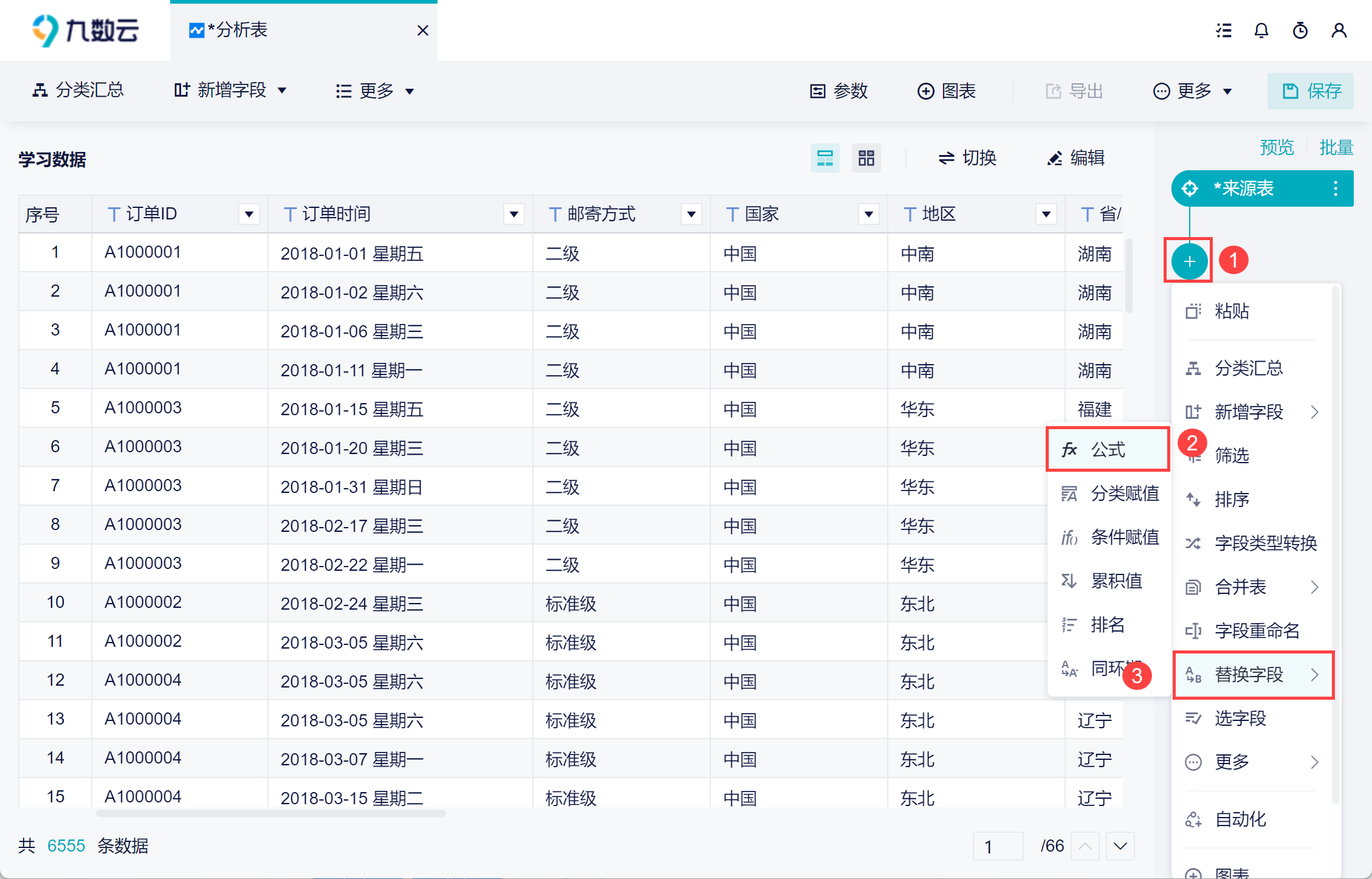Expand the 新增字段 toolbar dropdown
The width and height of the screenshot is (1372, 879).
[230, 91]
